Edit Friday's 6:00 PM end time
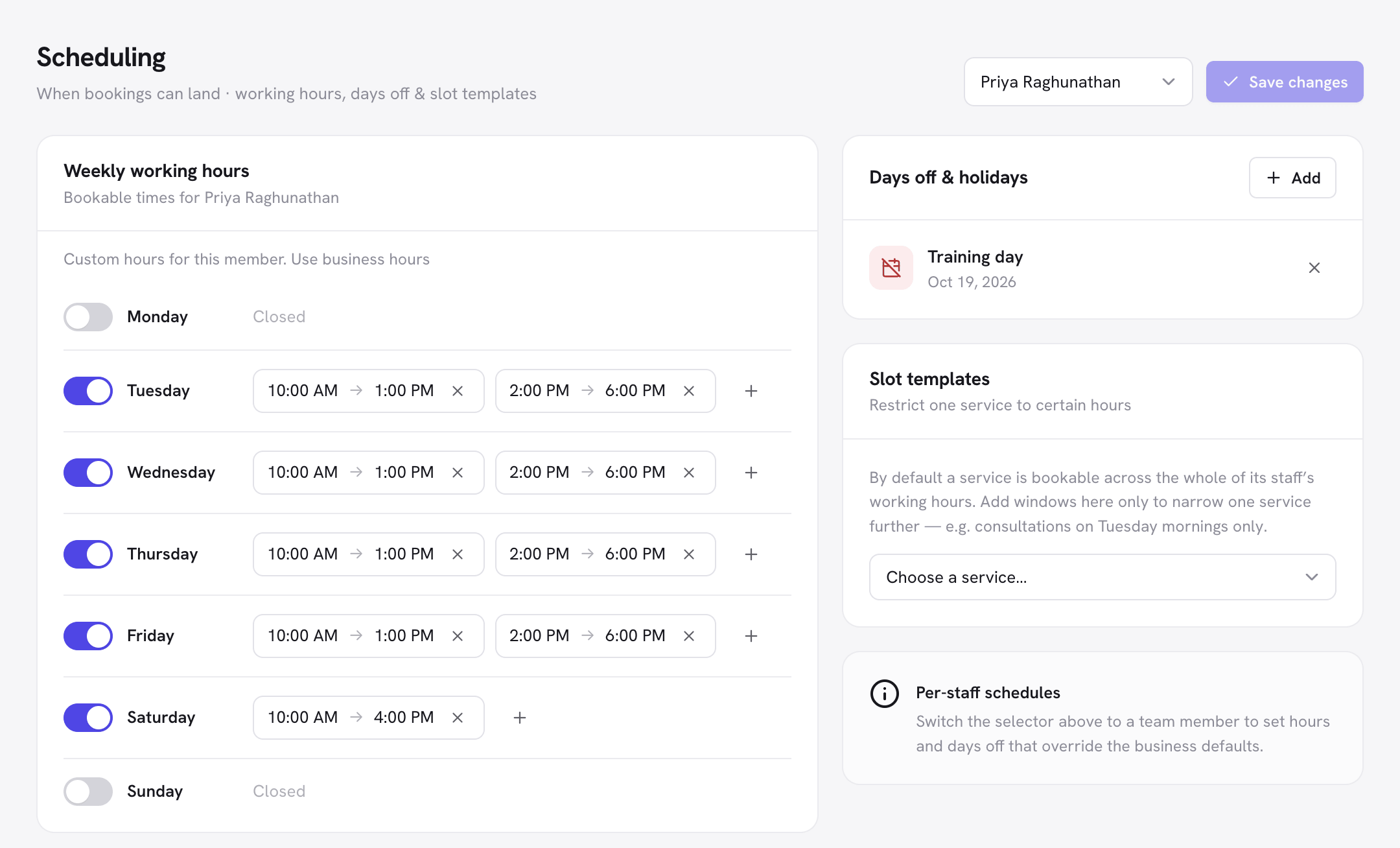The height and width of the screenshot is (848, 1400). tap(635, 636)
